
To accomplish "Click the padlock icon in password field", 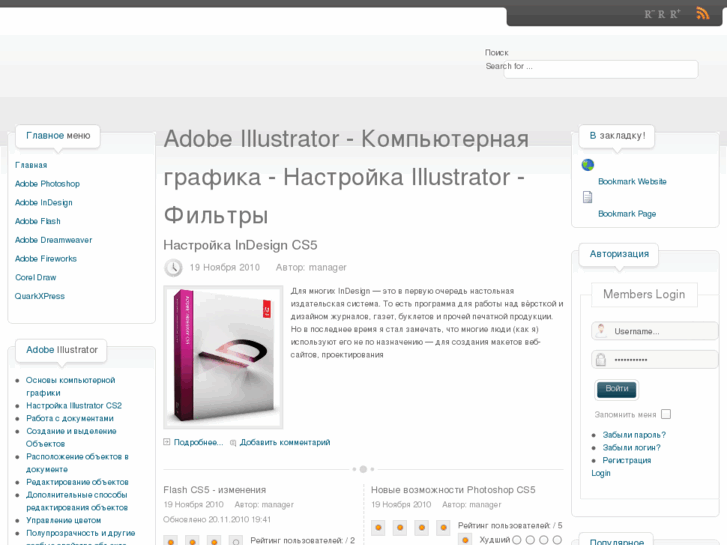I will (x=601, y=359).
